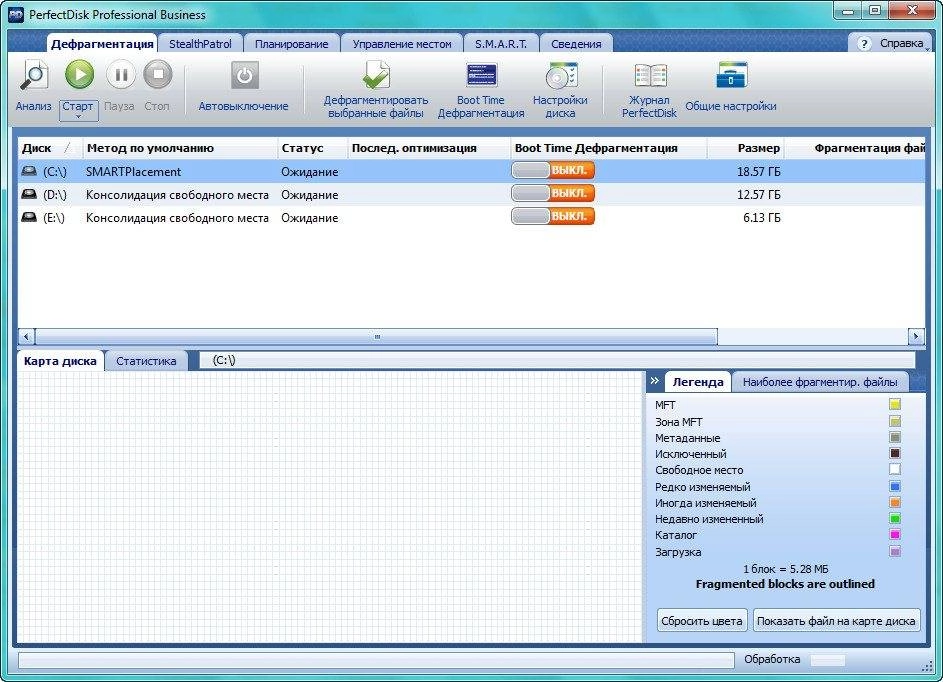Click Сбросить цвета button

[701, 621]
